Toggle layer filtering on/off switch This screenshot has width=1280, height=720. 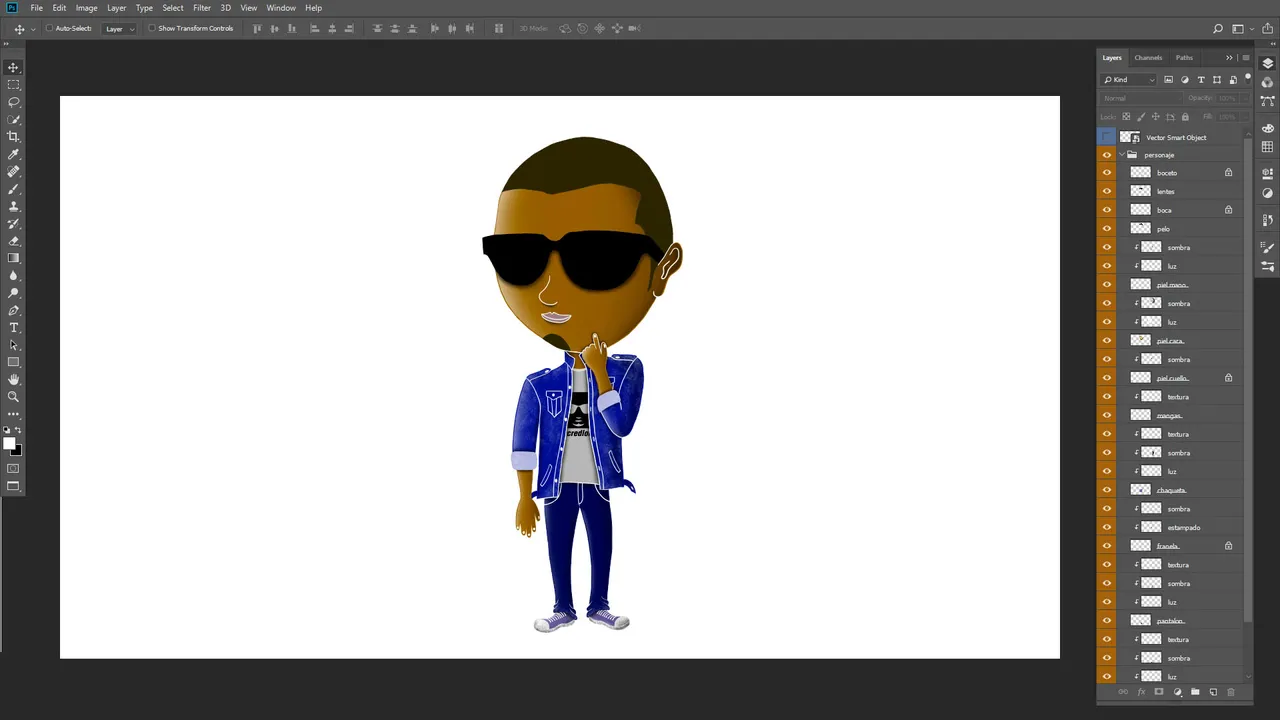click(x=1247, y=78)
